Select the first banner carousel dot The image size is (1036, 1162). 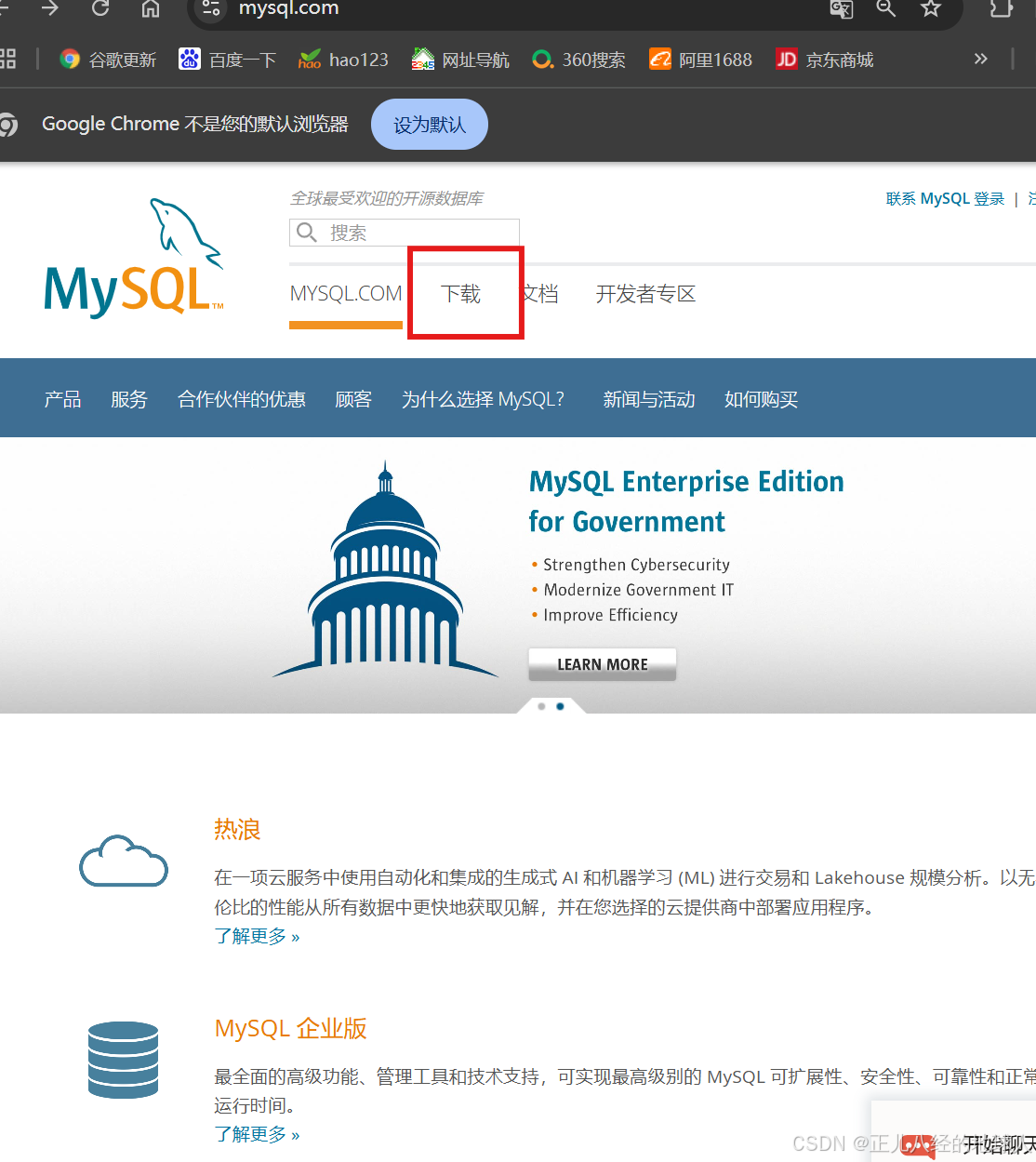tap(541, 706)
